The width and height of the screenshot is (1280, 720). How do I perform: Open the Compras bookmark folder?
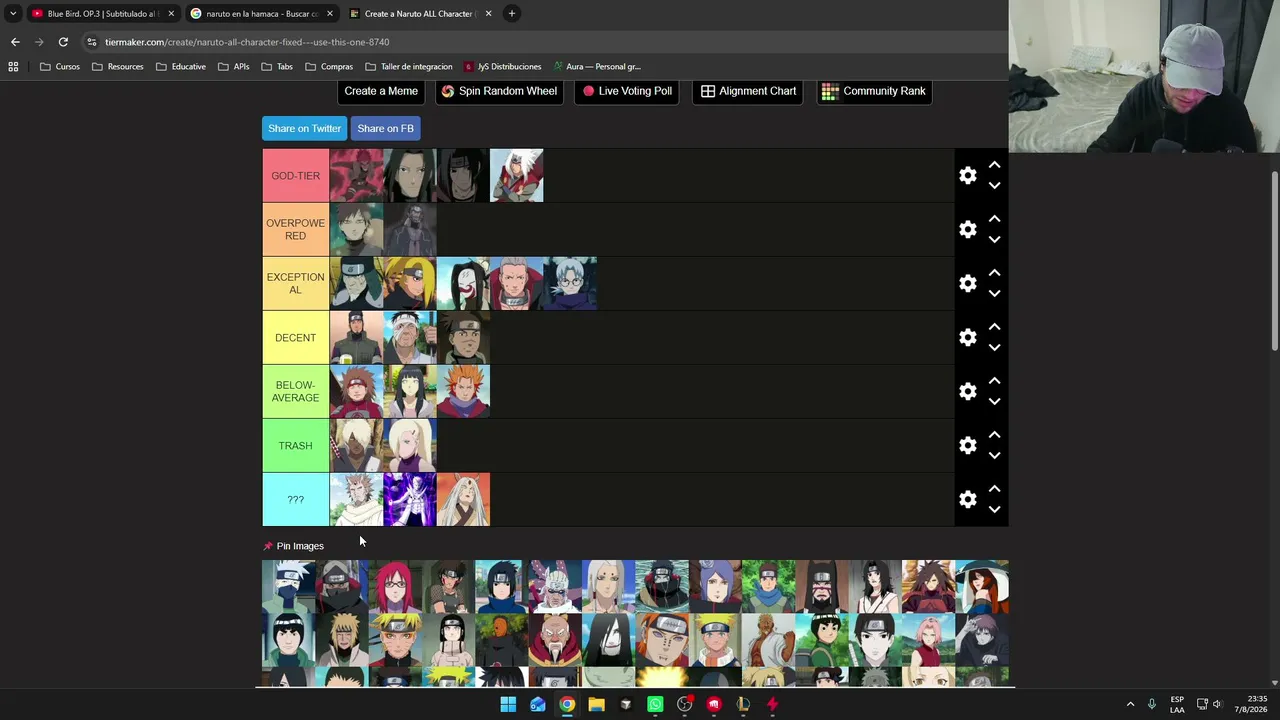(329, 67)
